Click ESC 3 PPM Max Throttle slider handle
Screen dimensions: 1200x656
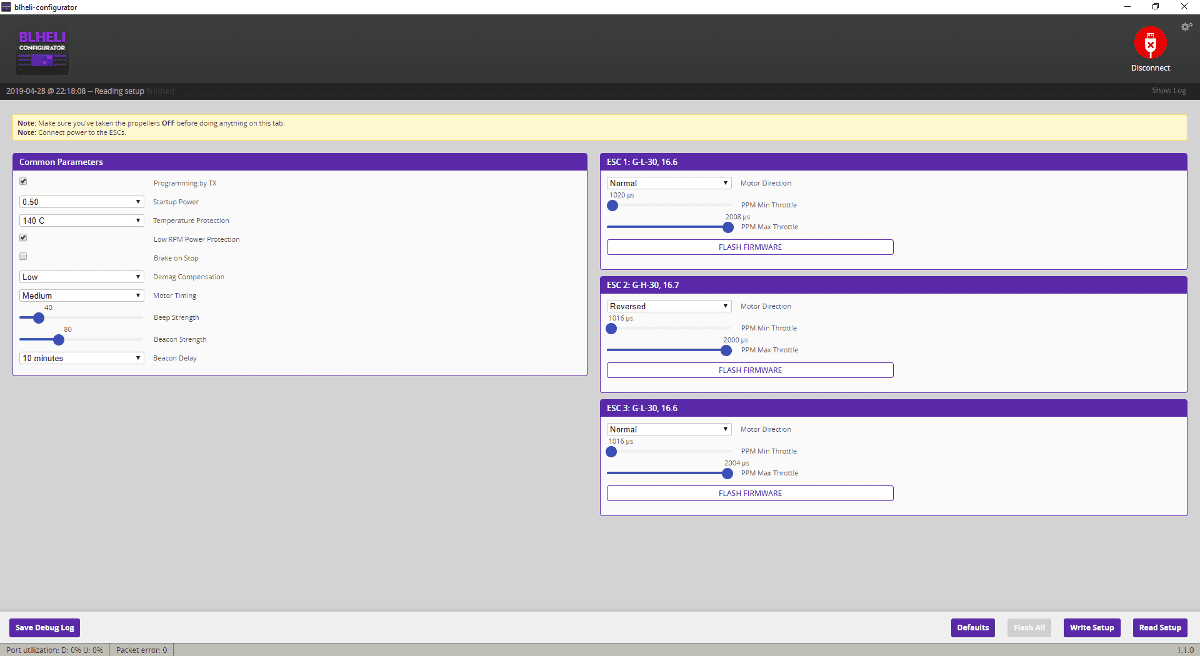click(x=727, y=473)
